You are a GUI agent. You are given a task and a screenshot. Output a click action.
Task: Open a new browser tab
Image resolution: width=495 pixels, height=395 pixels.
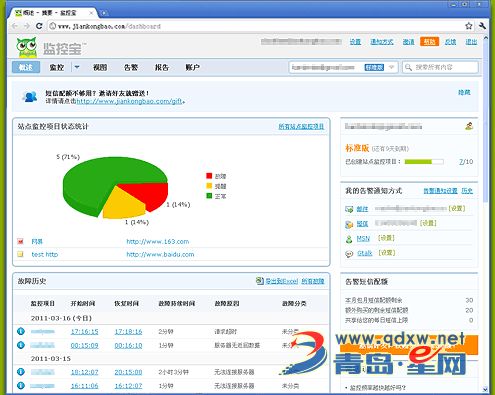[x=104, y=13]
